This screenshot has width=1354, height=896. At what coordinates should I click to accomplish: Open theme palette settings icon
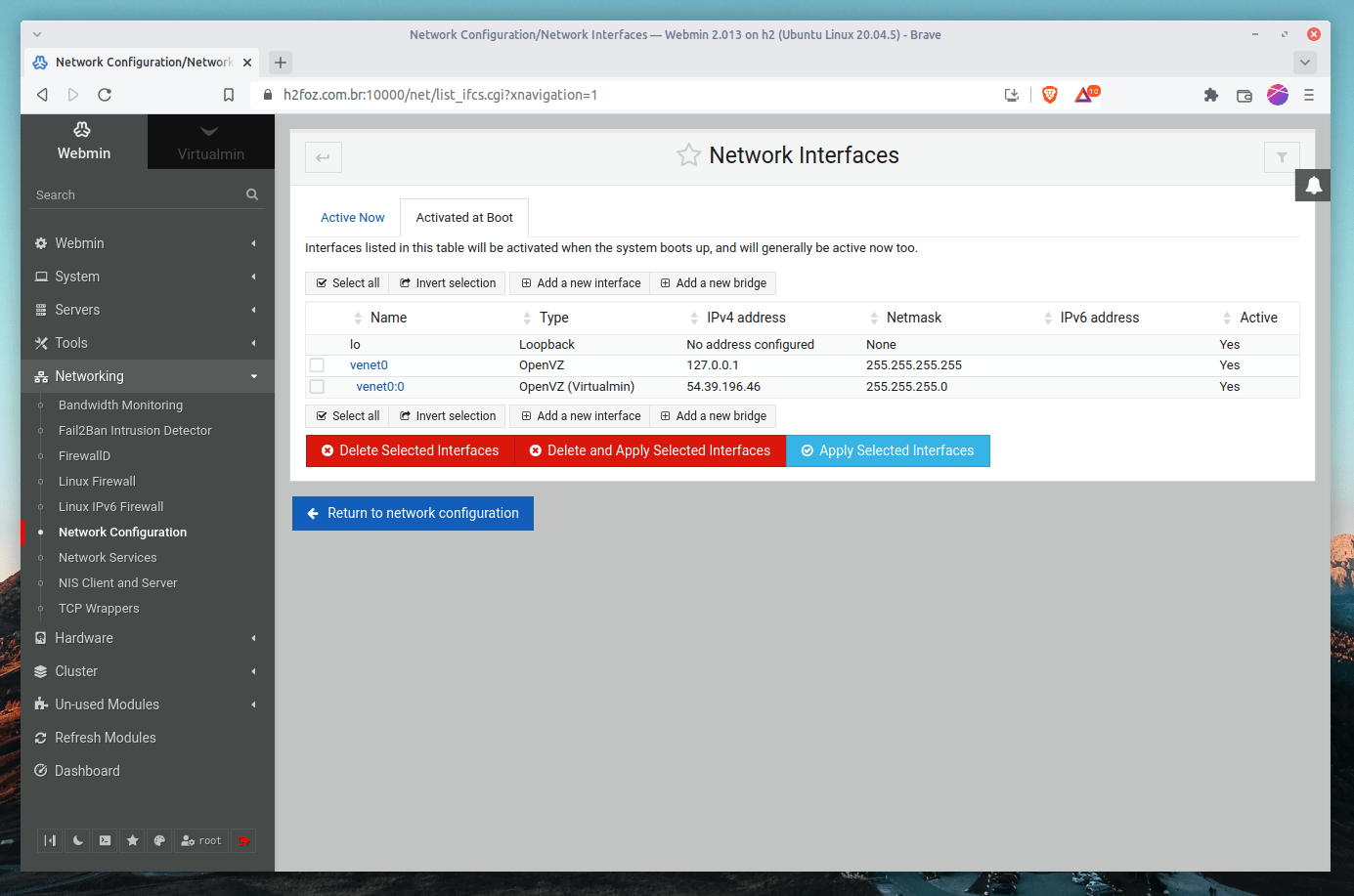coord(159,840)
